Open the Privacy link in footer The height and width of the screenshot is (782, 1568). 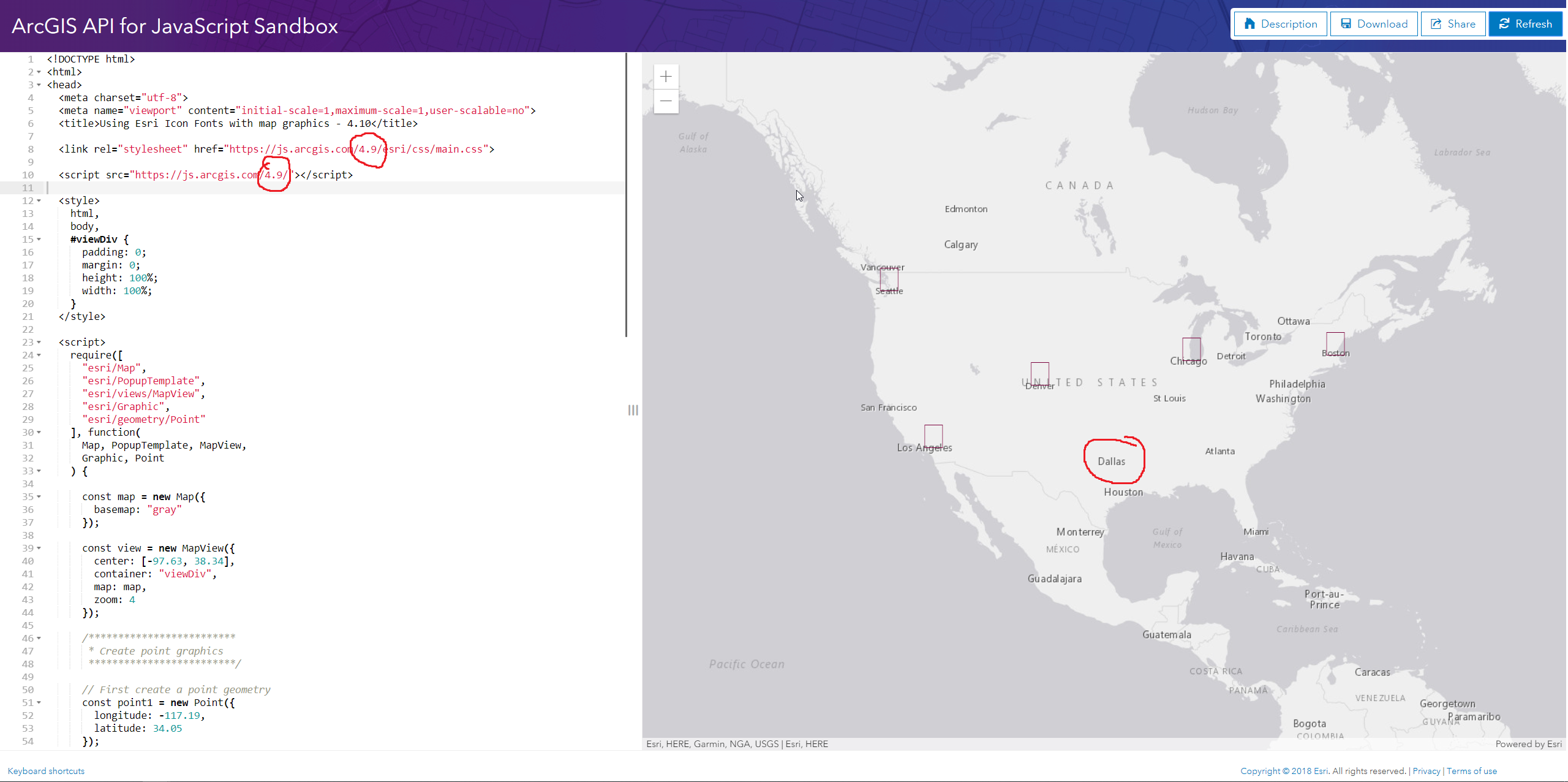[x=1427, y=771]
